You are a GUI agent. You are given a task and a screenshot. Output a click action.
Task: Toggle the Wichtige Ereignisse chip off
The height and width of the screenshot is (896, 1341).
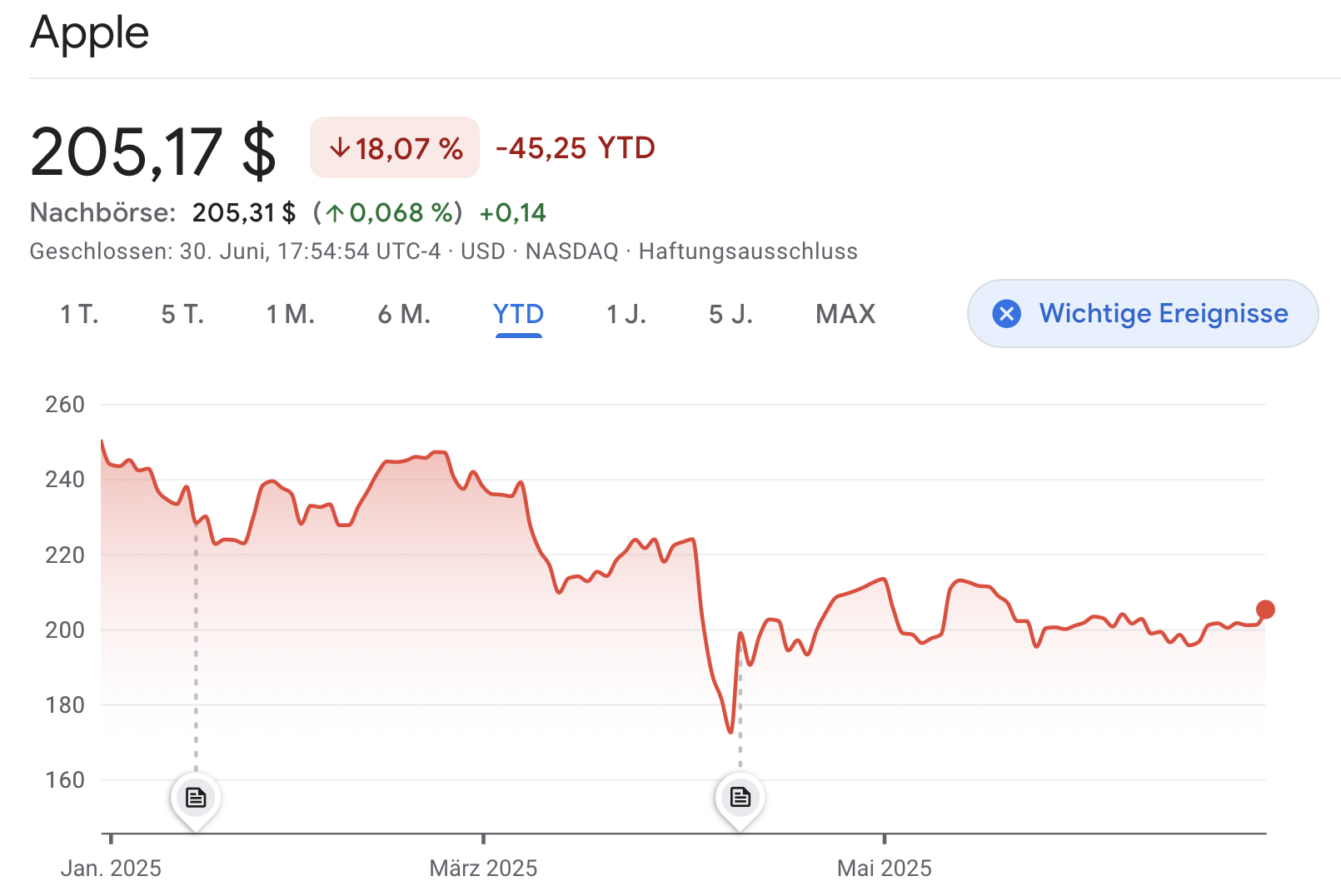1143,313
